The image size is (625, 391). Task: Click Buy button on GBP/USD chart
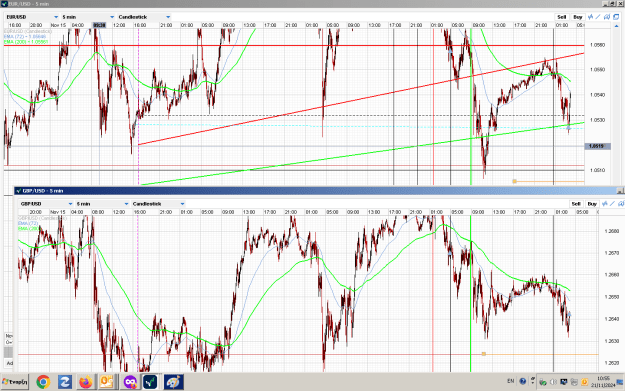[592, 204]
